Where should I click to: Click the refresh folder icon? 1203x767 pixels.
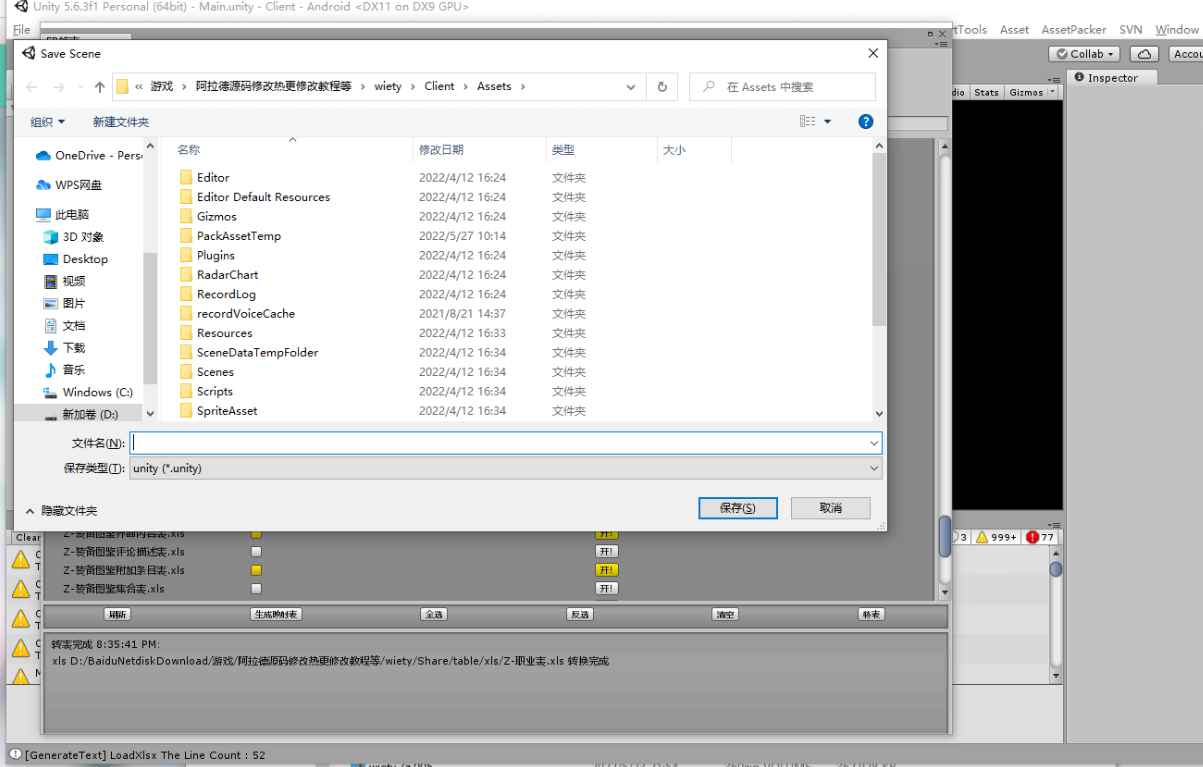tap(662, 87)
